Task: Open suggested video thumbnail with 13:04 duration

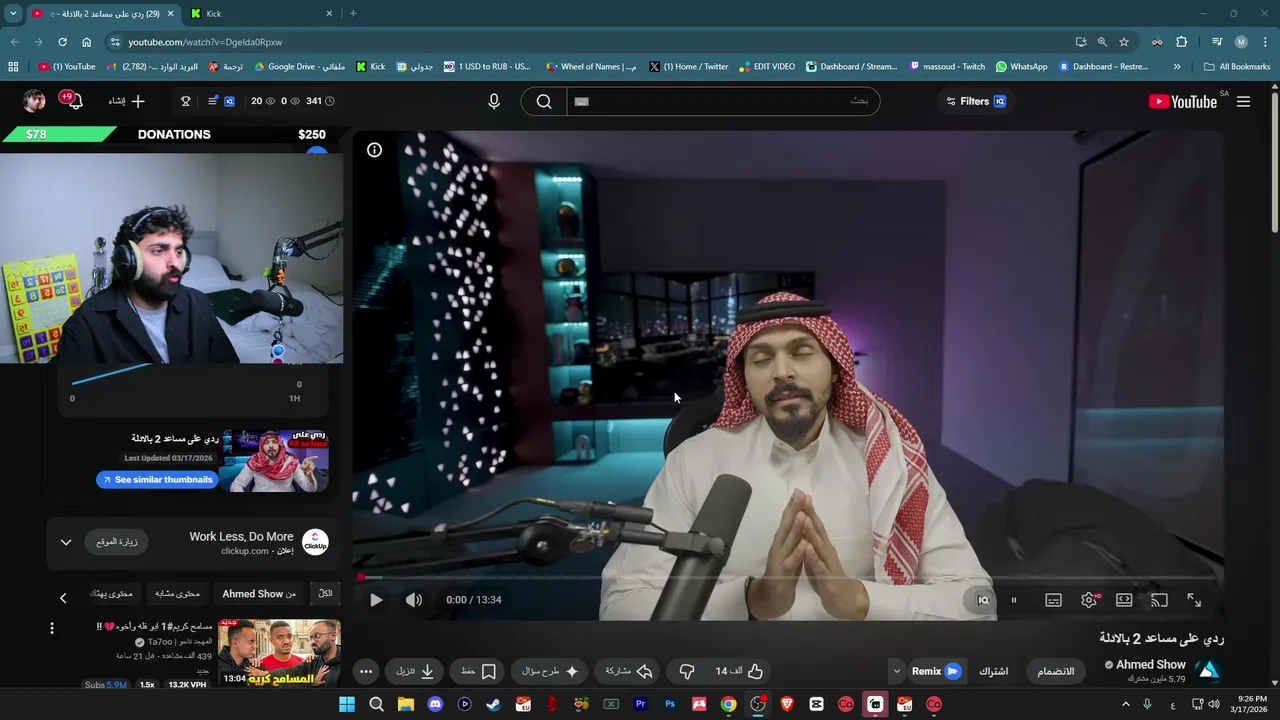Action: pos(279,654)
